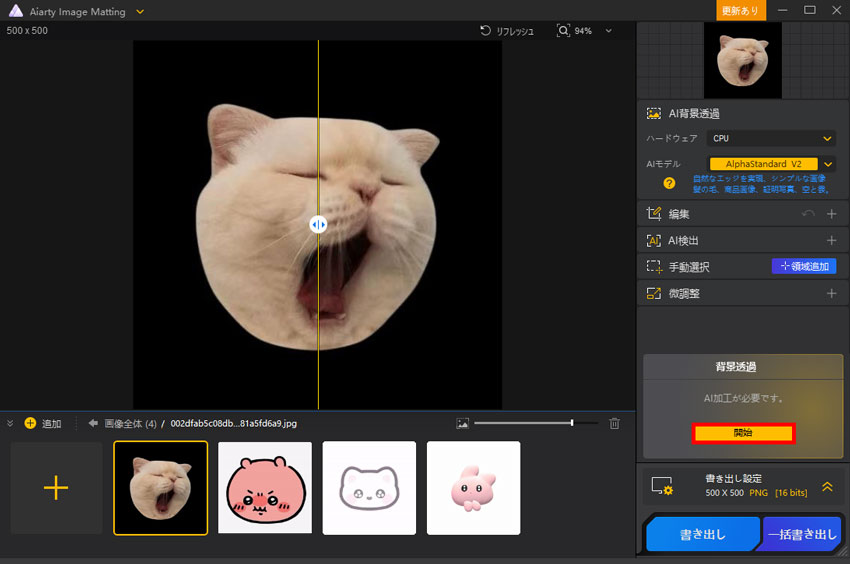Click the cat preview thumbnail in the right panel

743,60
